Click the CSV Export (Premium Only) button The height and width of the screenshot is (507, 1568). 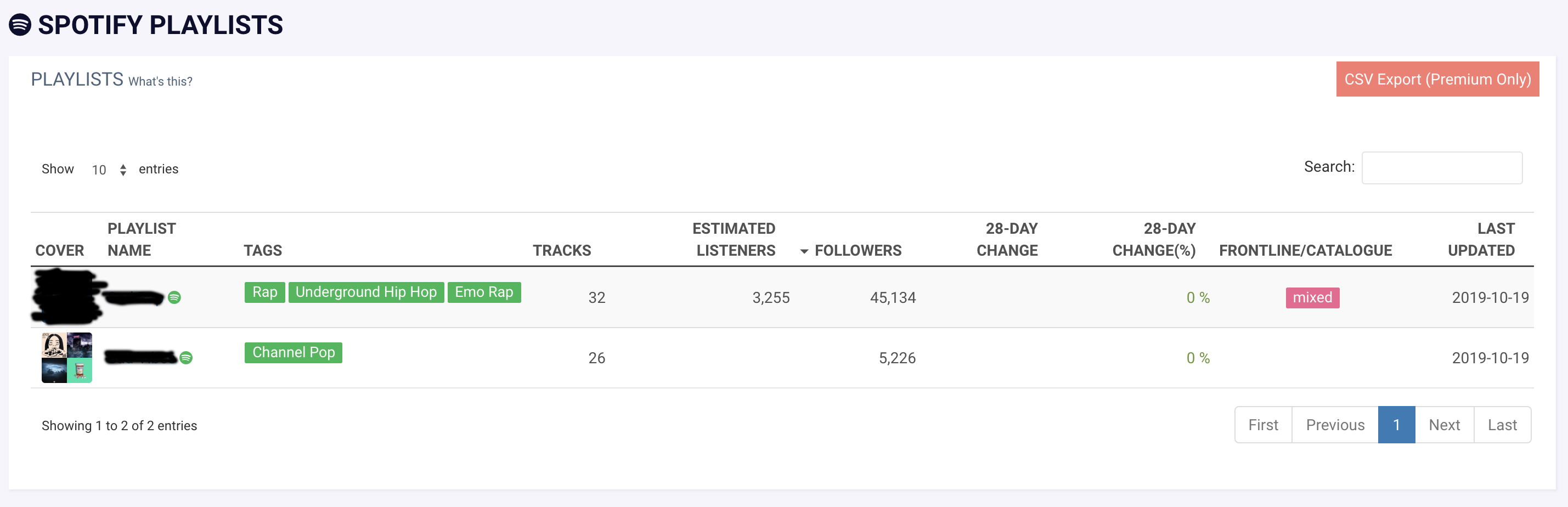point(1436,79)
